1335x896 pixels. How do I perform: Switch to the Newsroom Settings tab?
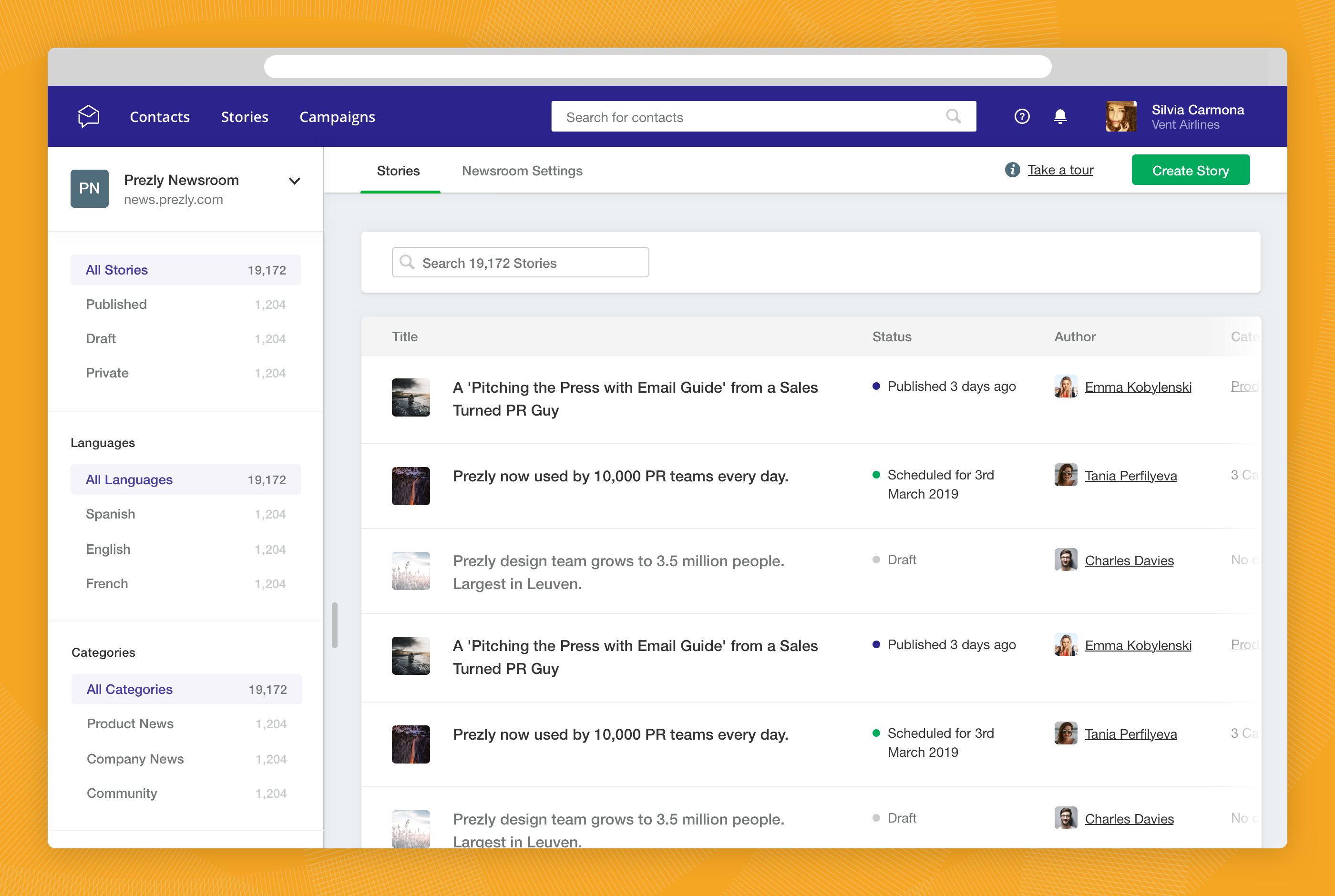tap(522, 171)
